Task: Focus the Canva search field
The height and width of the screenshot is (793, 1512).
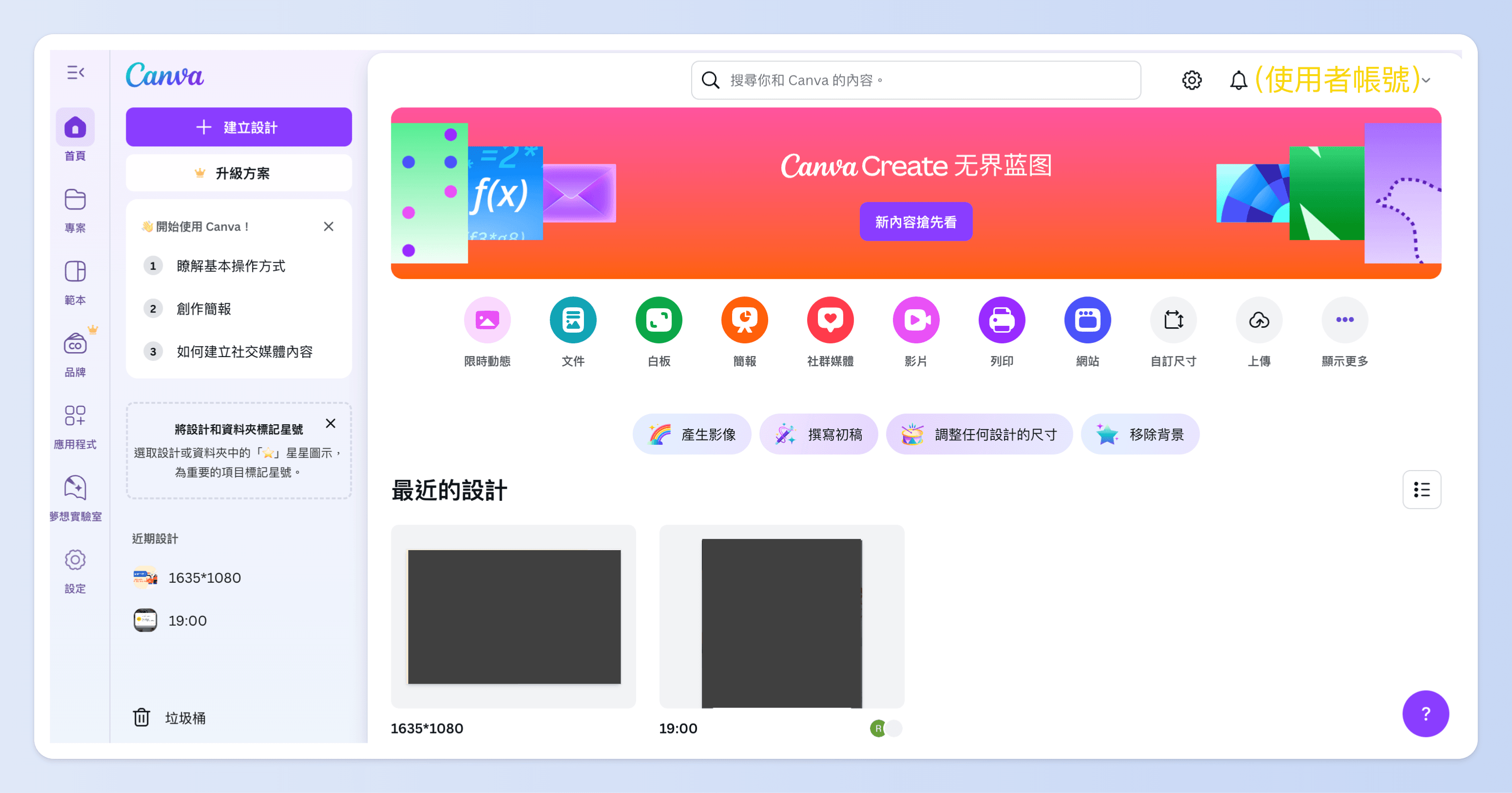Action: point(916,80)
